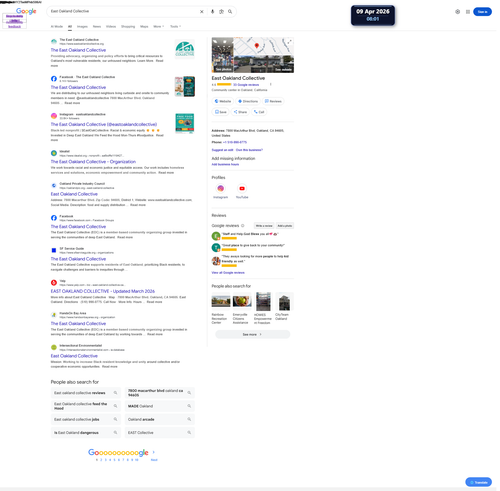
Task: Open the first result The East Oakland Collective
Action: click(78, 50)
